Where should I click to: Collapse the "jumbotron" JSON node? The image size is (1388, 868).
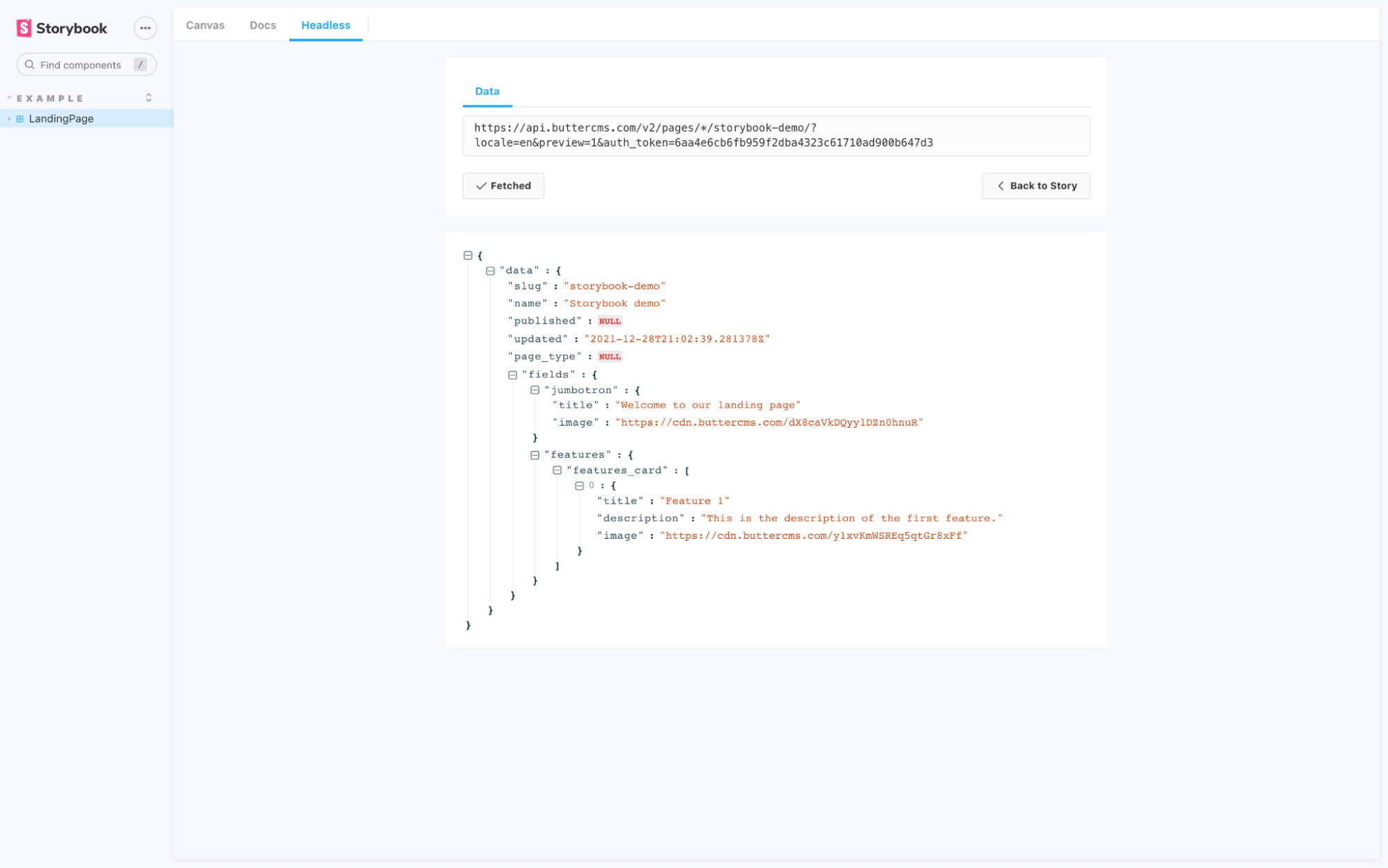click(535, 390)
